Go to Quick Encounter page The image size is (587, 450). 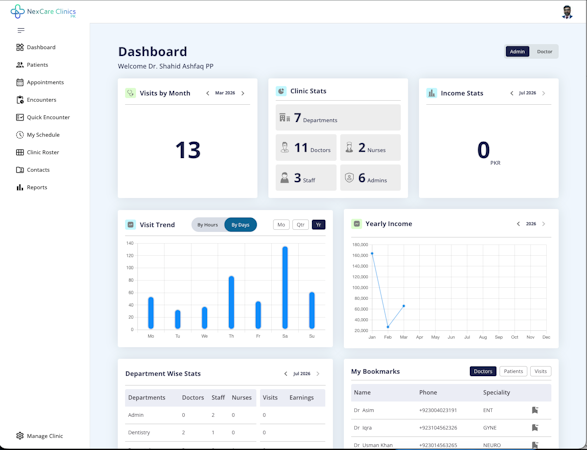click(x=43, y=117)
